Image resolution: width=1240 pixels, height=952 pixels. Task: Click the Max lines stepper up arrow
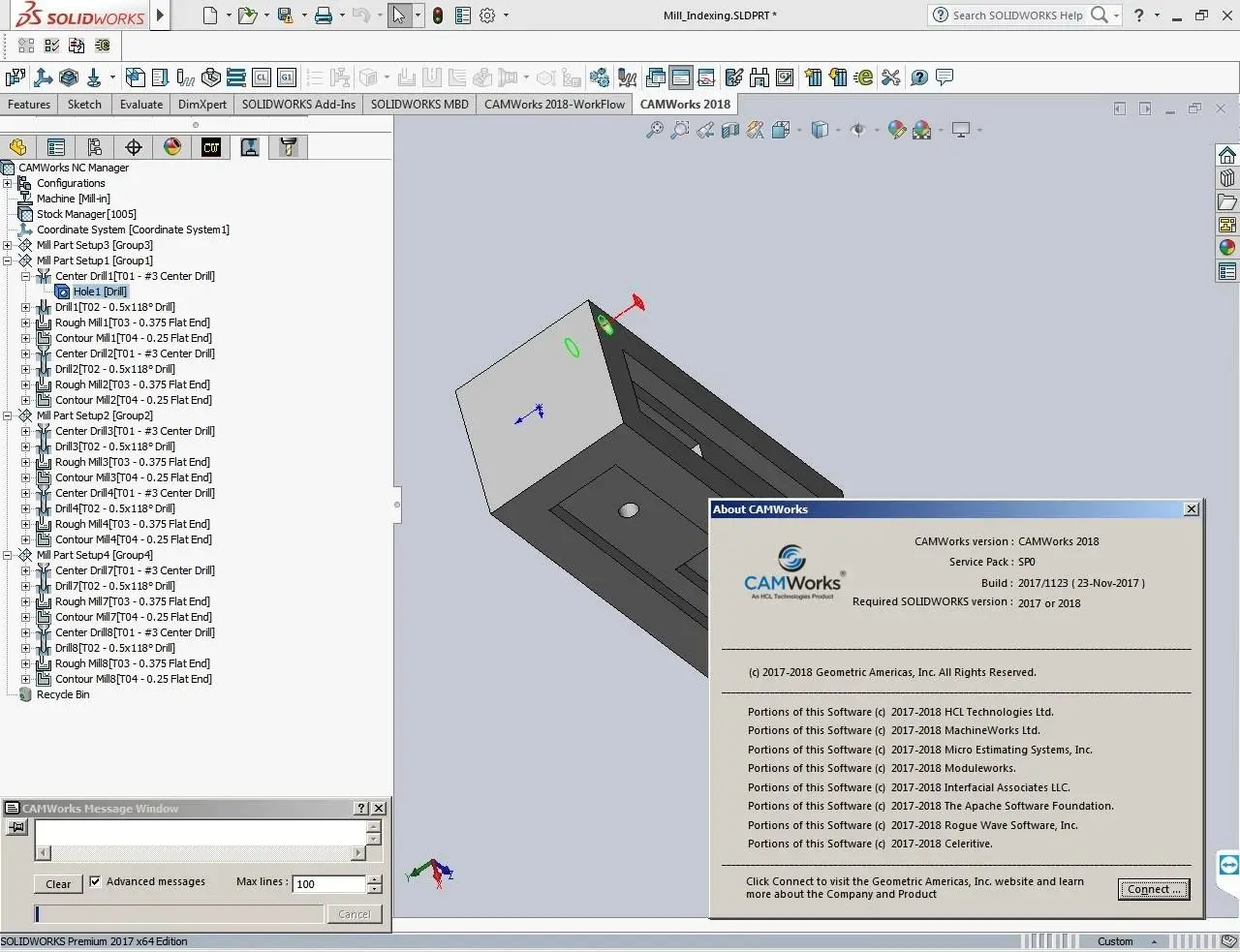point(375,878)
